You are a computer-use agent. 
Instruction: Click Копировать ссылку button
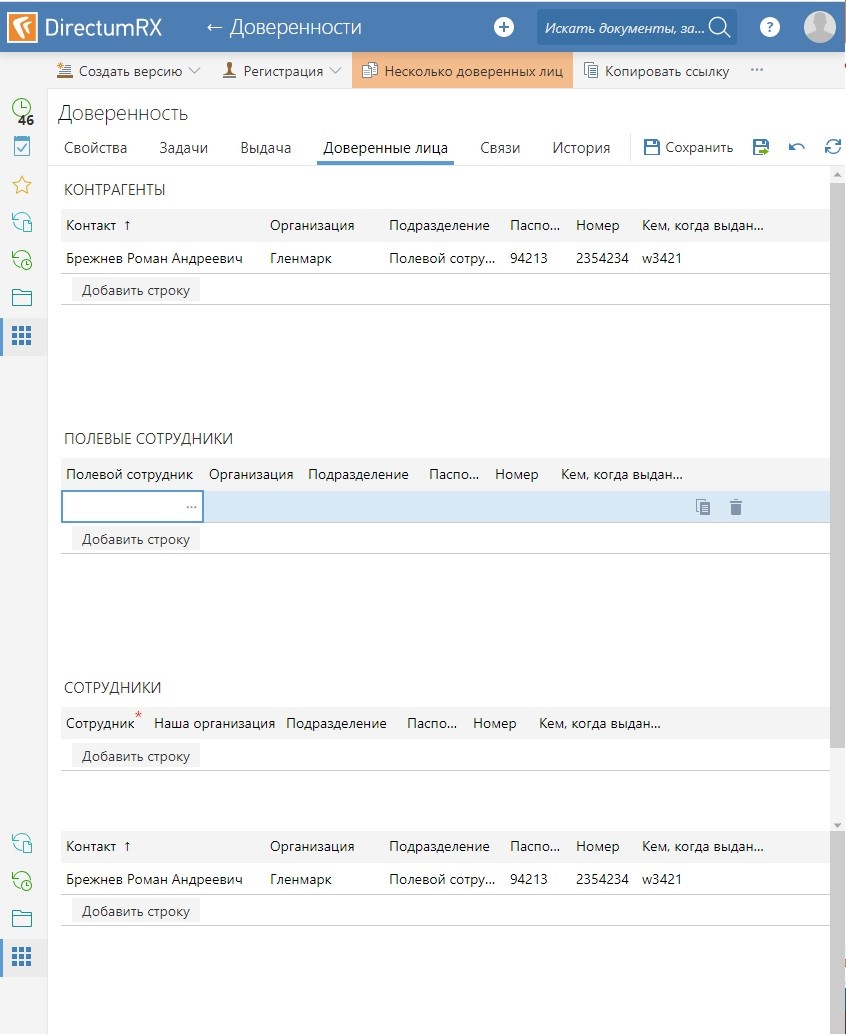tap(657, 71)
